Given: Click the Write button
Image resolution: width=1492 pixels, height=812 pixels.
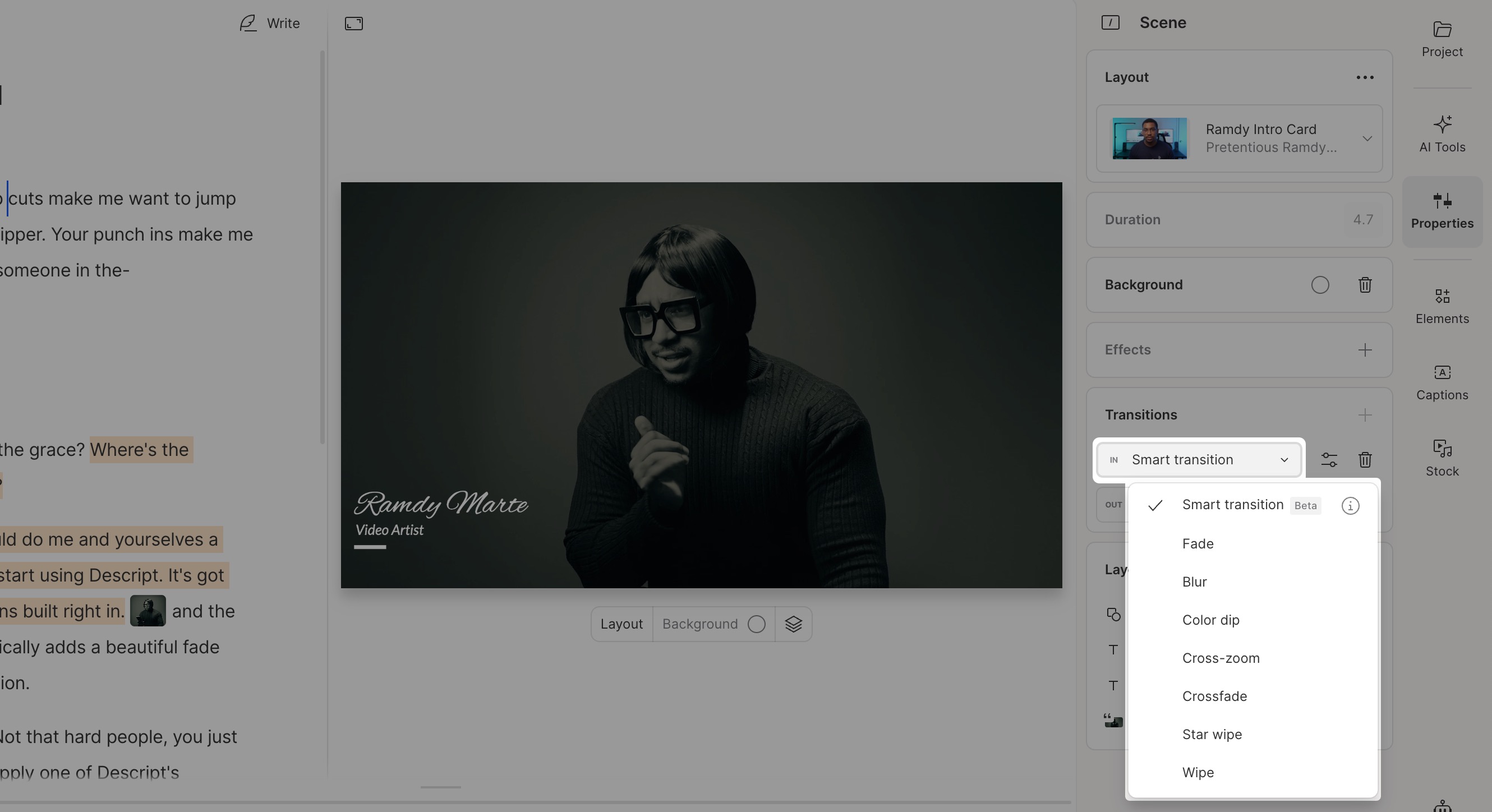Looking at the screenshot, I should coord(269,24).
